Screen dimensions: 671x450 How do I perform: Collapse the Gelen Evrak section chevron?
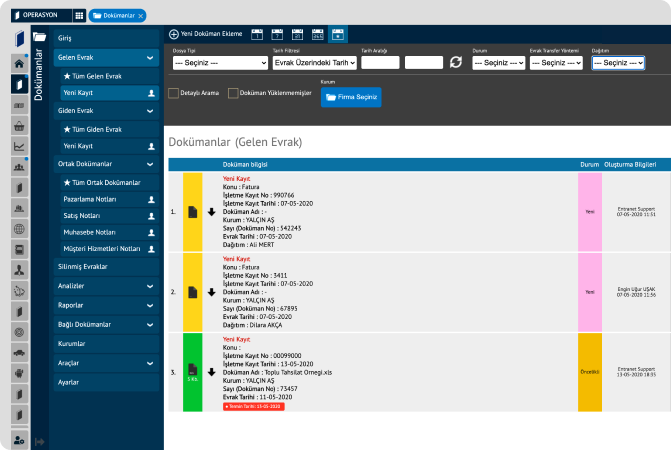[x=150, y=58]
